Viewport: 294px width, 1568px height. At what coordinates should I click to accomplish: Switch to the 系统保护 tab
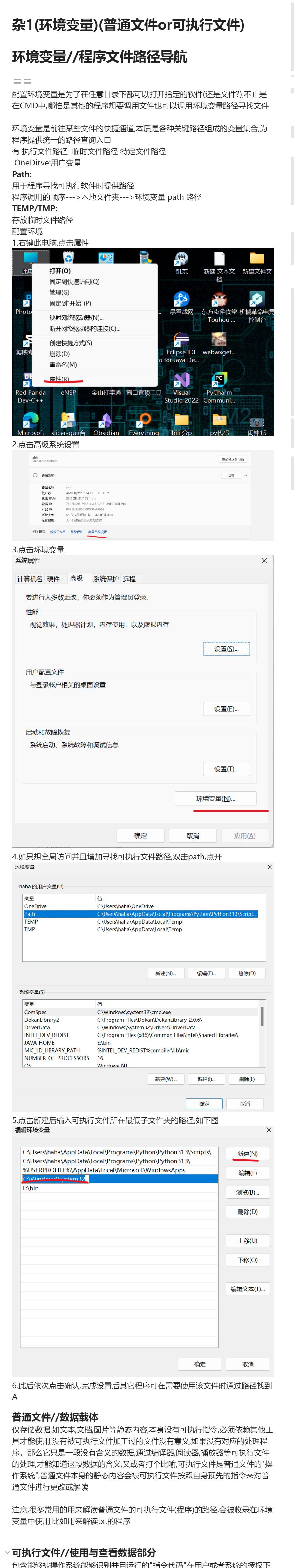[x=106, y=578]
